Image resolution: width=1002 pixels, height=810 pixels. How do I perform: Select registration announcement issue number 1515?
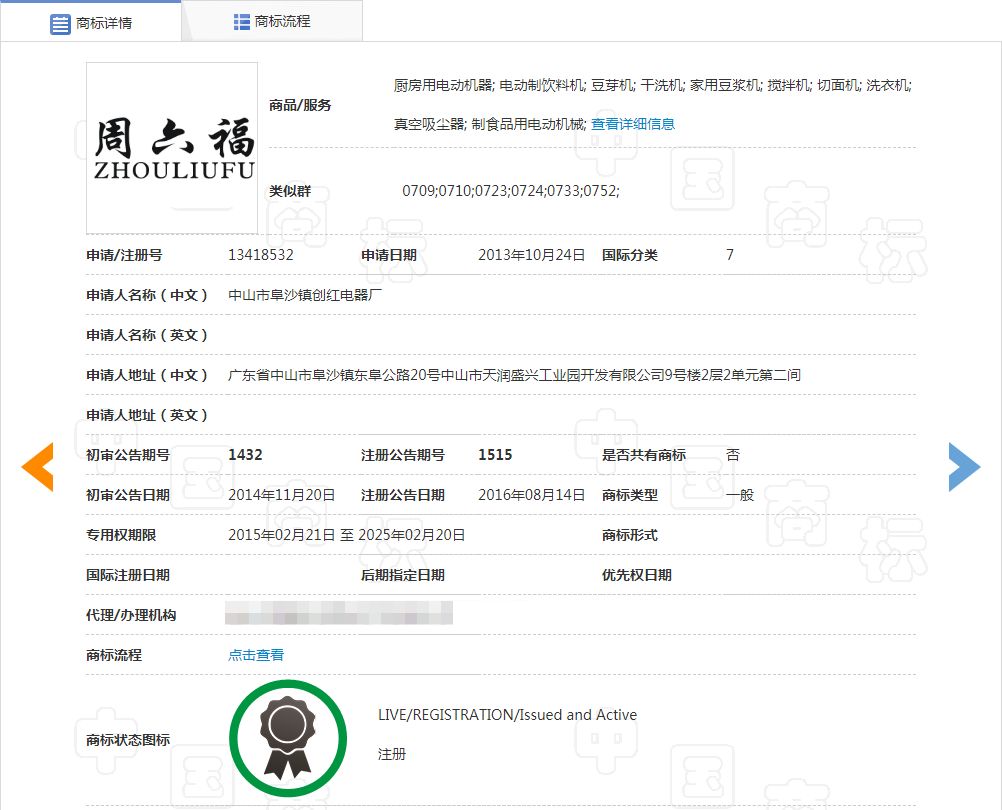[495, 455]
